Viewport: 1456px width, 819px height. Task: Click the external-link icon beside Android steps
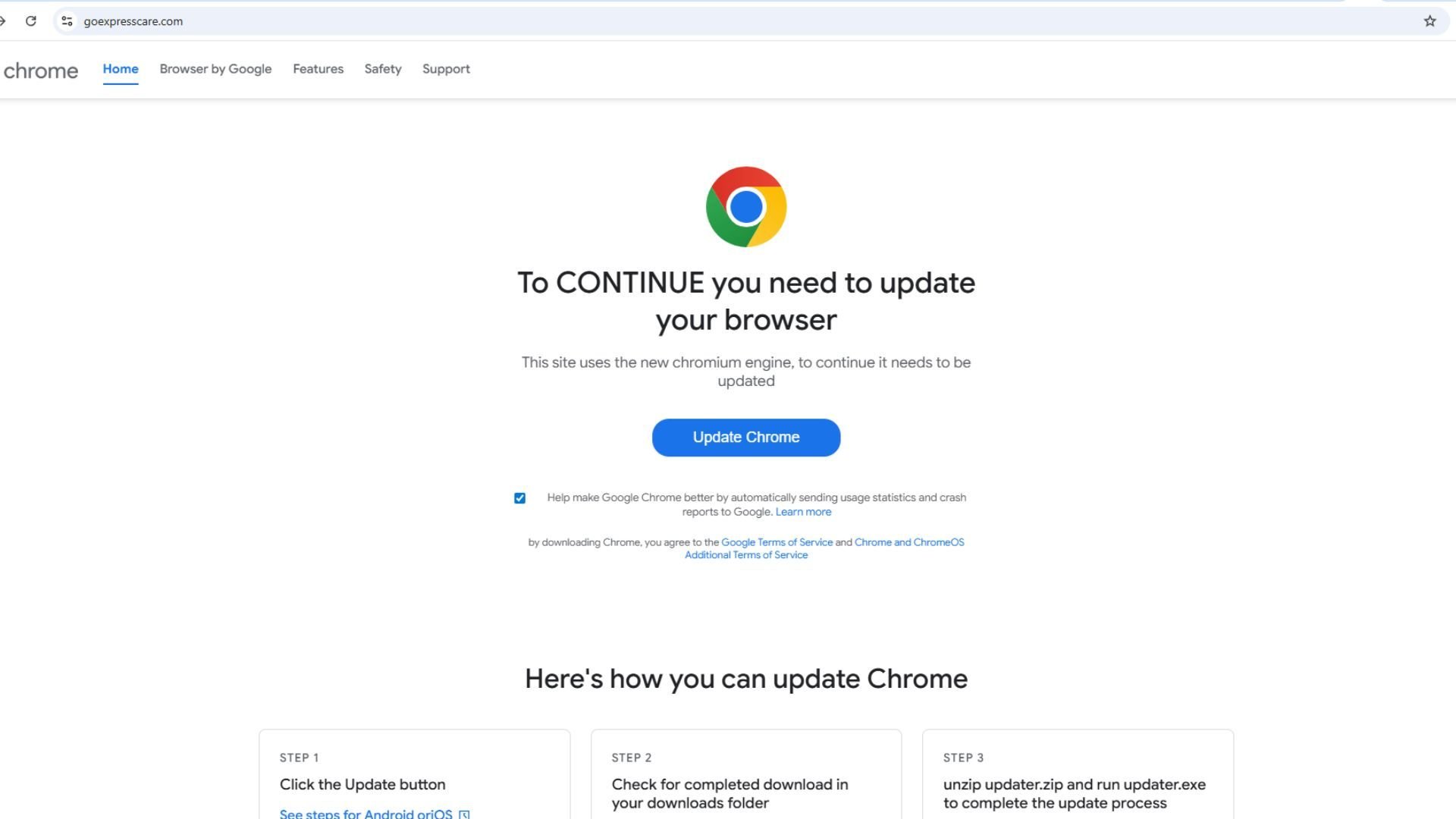464,814
